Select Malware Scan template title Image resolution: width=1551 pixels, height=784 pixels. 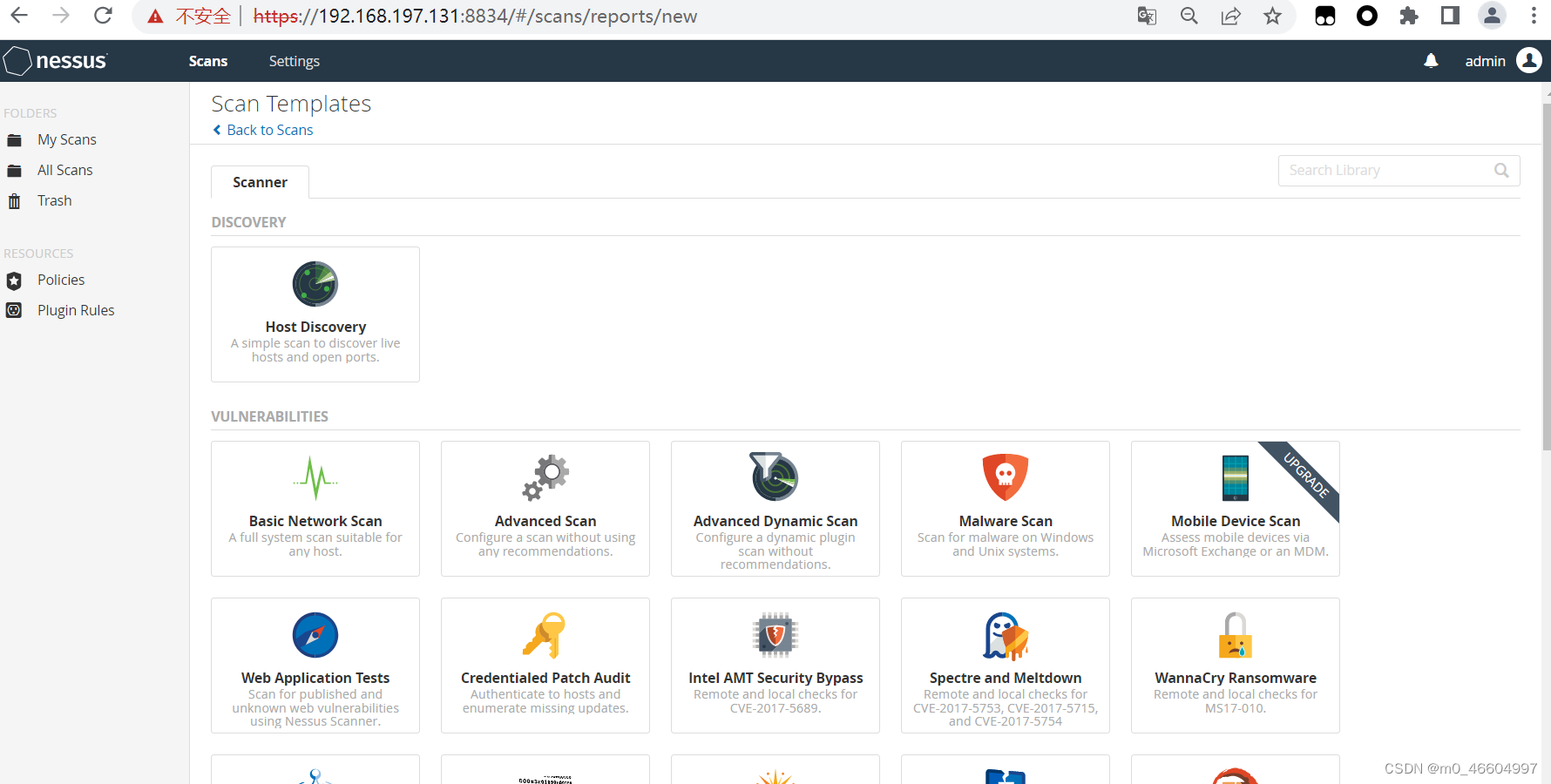click(1006, 521)
